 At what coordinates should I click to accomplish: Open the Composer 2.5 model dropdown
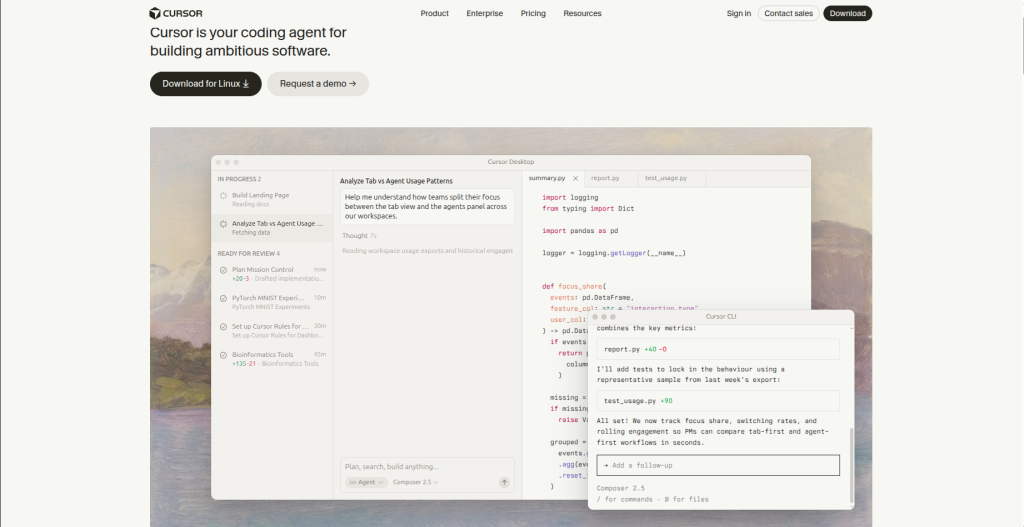(x=415, y=483)
